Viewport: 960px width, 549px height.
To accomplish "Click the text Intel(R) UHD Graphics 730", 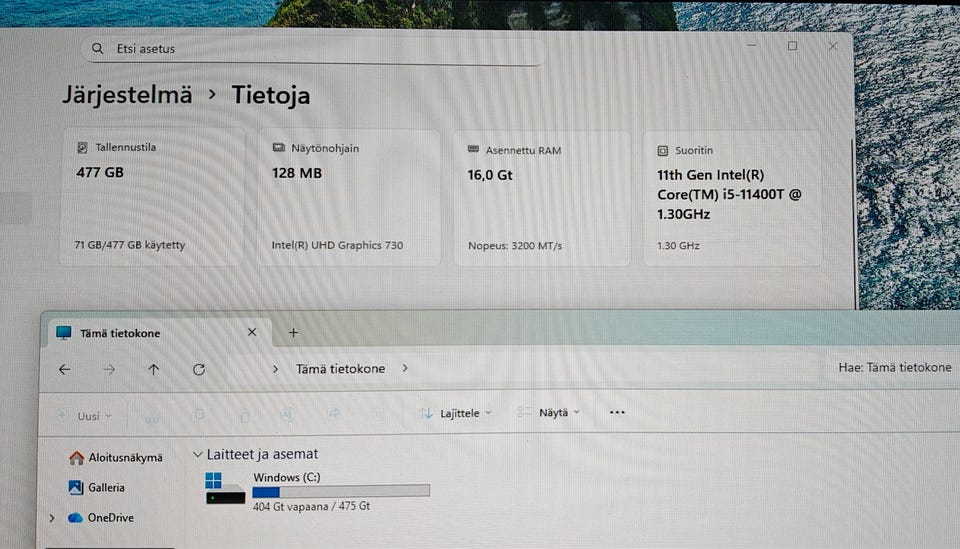I will [337, 245].
